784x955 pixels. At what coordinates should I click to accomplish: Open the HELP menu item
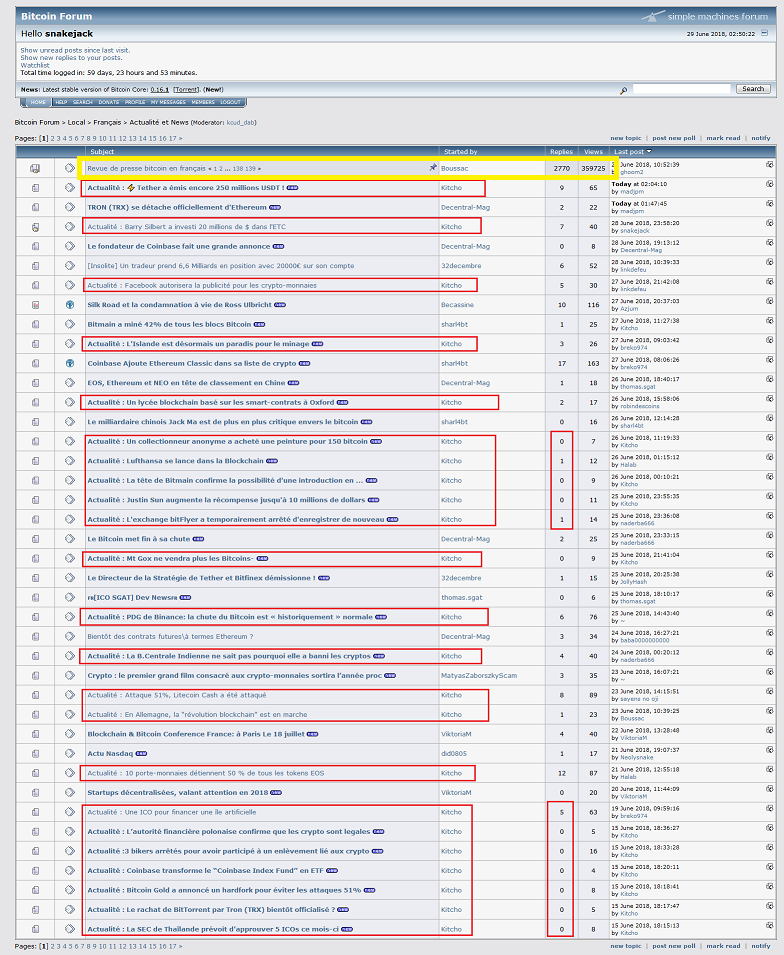[62, 102]
